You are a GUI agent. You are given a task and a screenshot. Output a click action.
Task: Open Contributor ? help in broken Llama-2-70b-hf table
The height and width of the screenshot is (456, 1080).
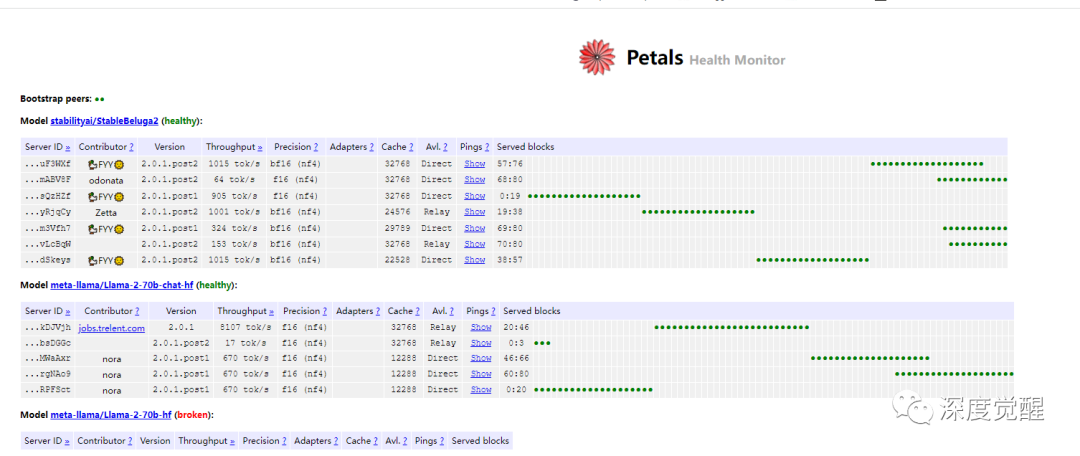click(129, 441)
